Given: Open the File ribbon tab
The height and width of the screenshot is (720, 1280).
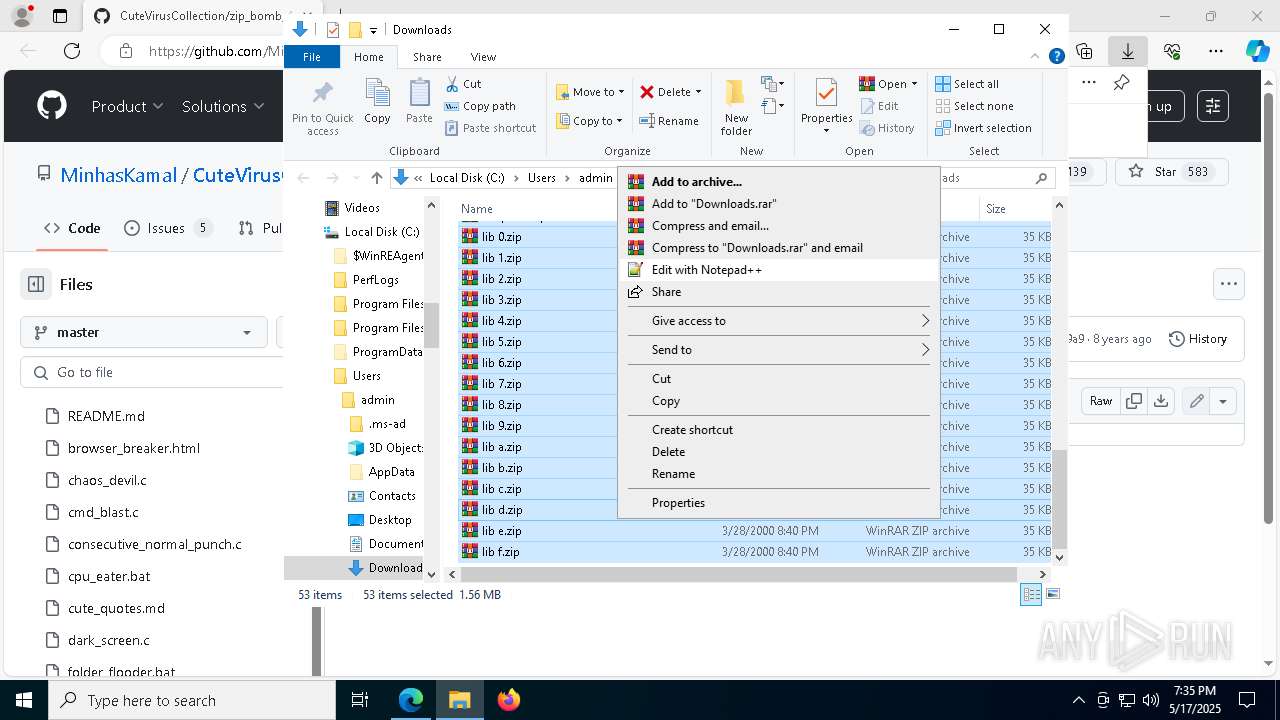Looking at the screenshot, I should [x=312, y=57].
